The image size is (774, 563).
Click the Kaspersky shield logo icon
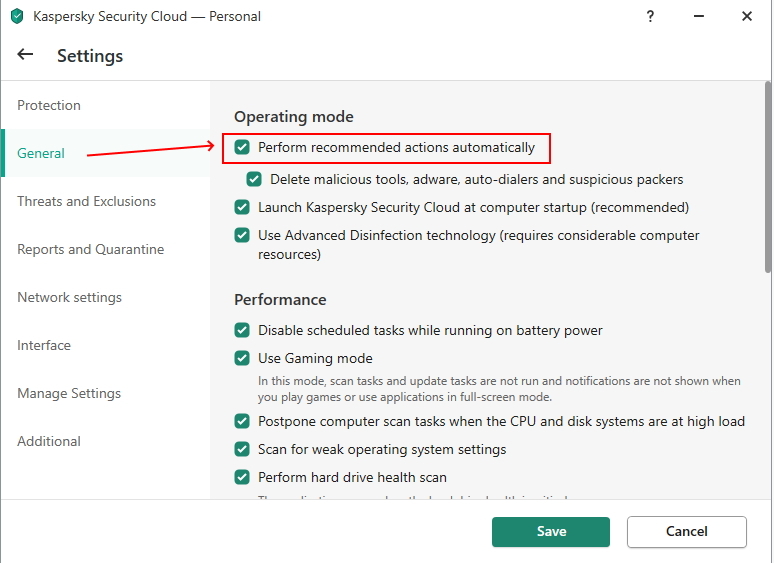click(16, 17)
